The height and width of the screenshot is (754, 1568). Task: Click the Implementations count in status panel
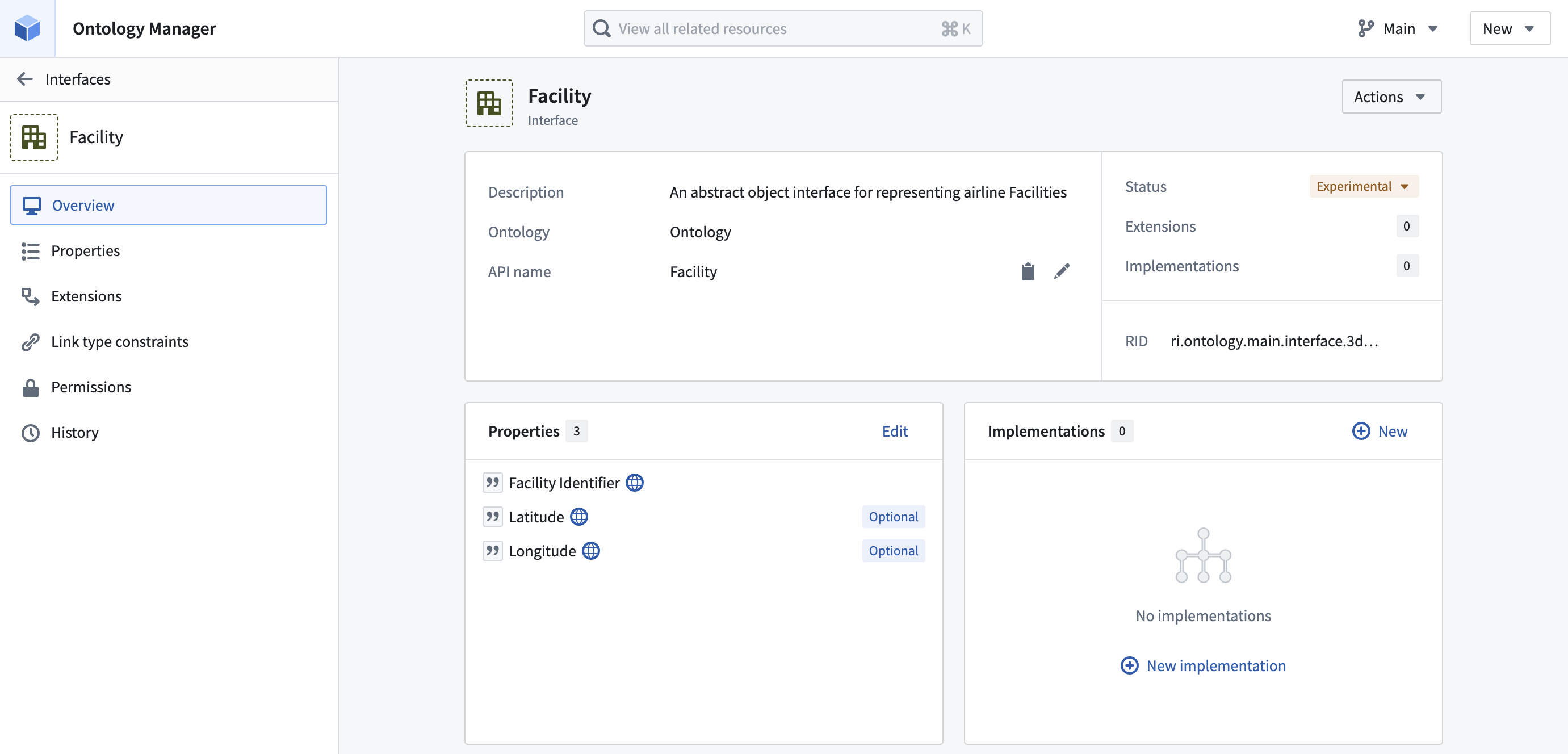(1407, 266)
